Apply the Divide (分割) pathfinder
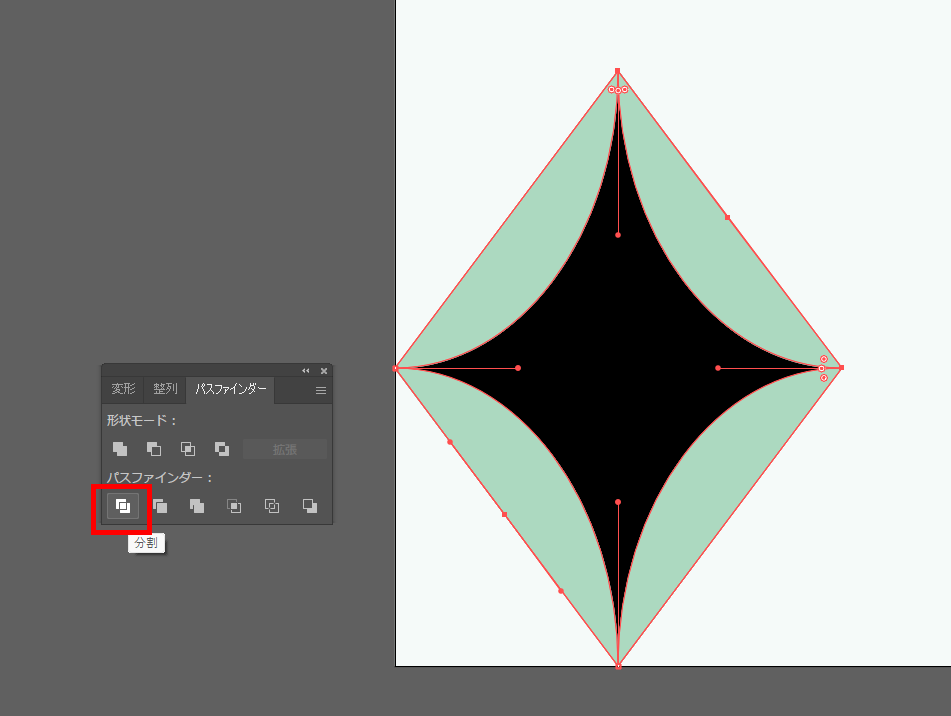The height and width of the screenshot is (716, 951). click(x=122, y=506)
